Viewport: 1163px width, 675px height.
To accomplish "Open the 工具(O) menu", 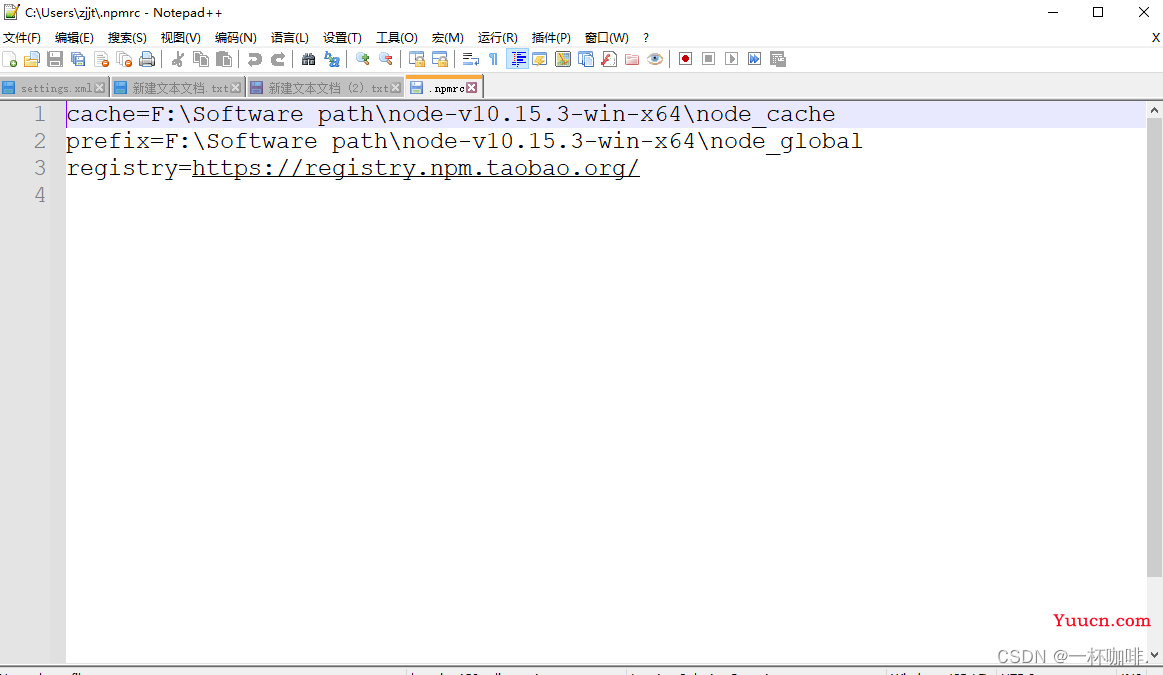I will click(397, 38).
